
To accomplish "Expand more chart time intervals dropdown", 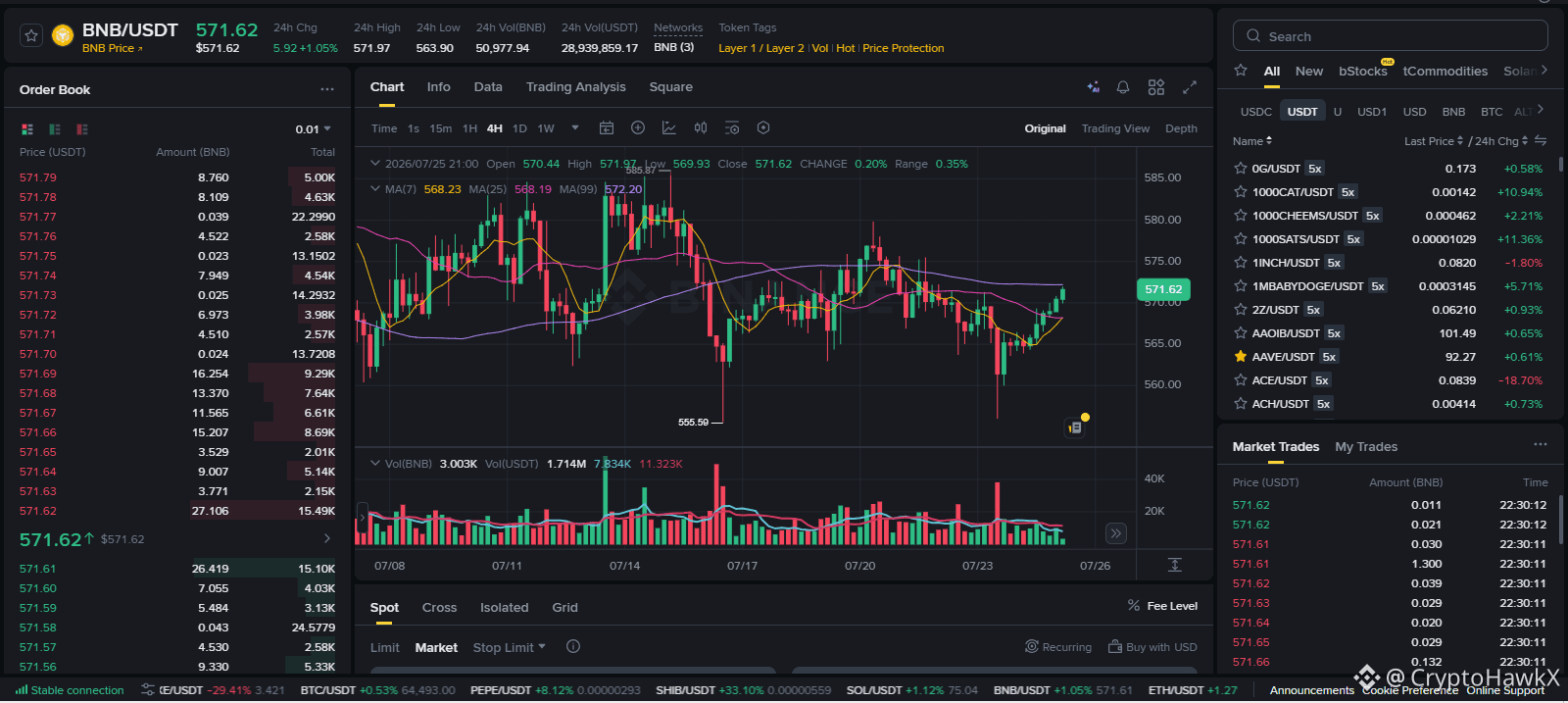I will click(575, 128).
